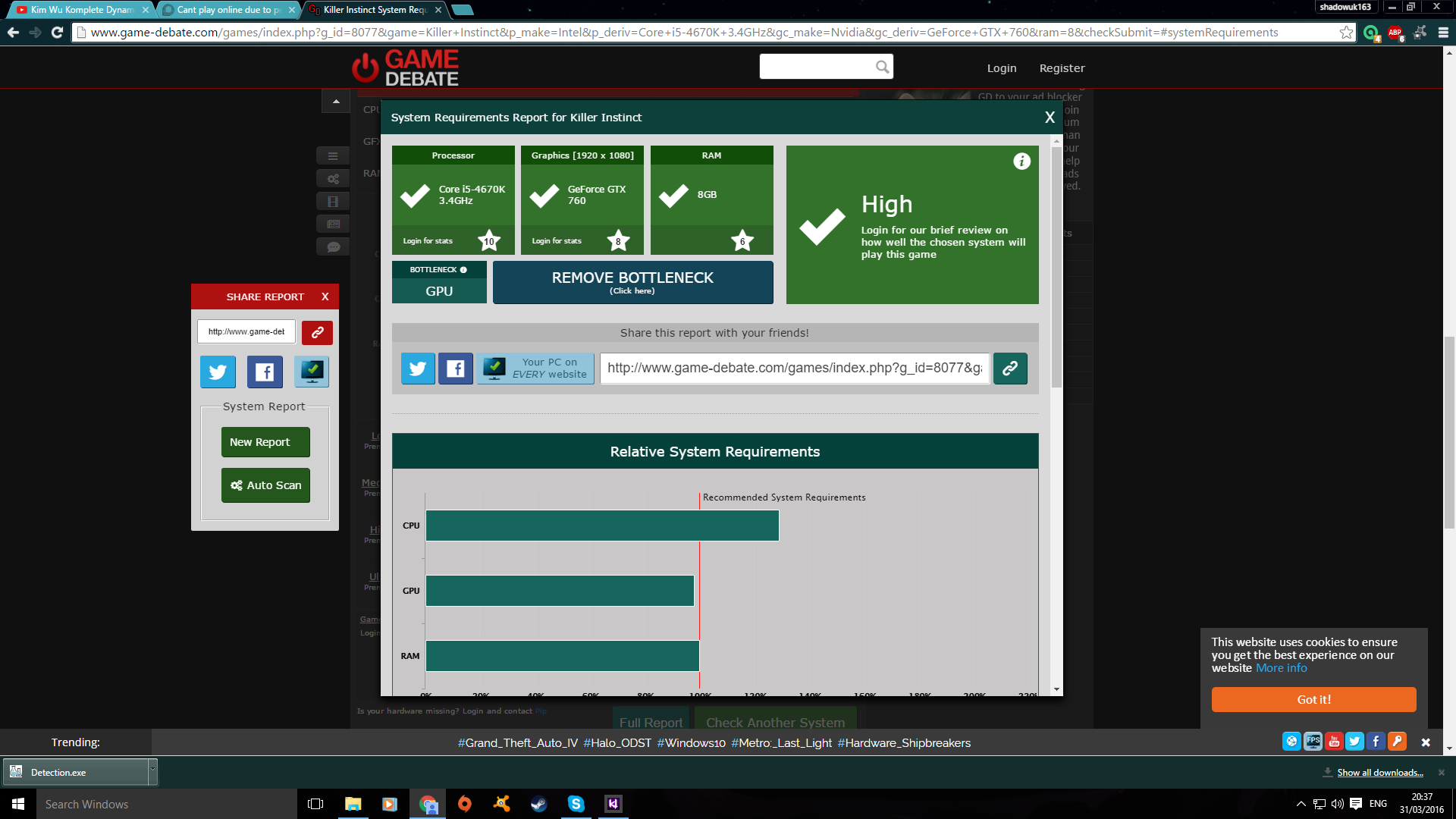Click the search magnifier icon
The image size is (1456, 819).
[x=882, y=67]
